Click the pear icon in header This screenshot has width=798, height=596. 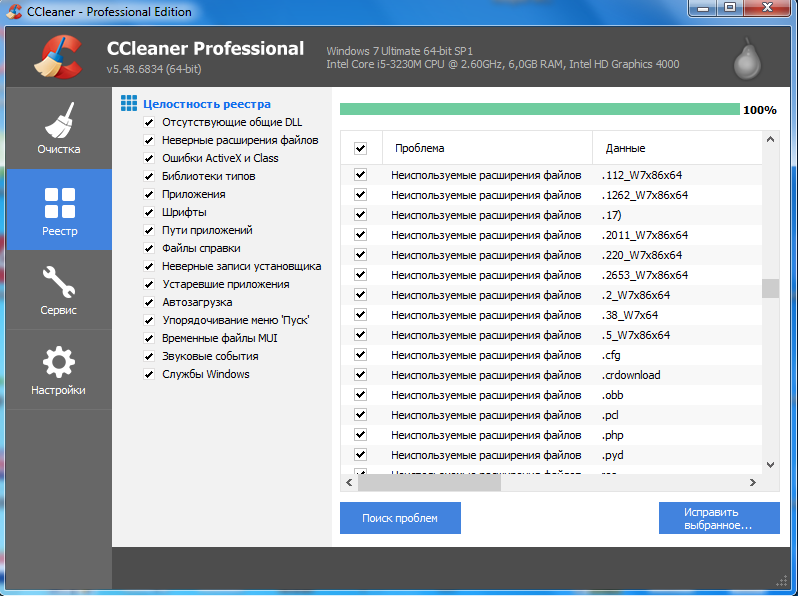click(747, 59)
